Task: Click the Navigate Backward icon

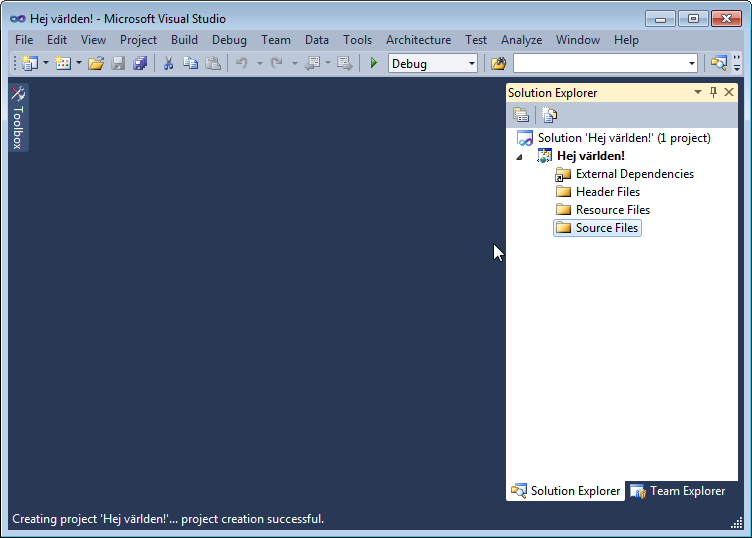Action: pyautogui.click(x=313, y=63)
